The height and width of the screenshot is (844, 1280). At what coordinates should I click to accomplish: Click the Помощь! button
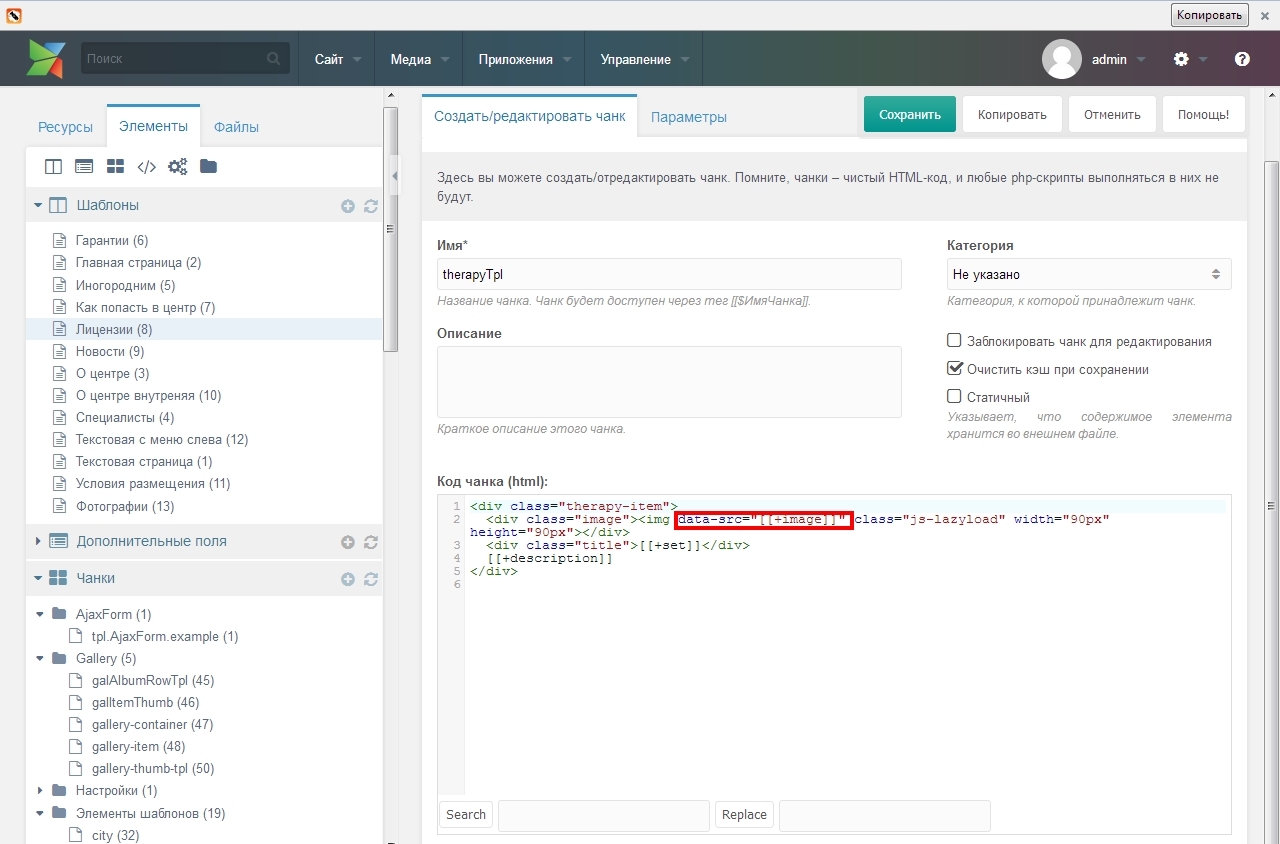click(1203, 114)
